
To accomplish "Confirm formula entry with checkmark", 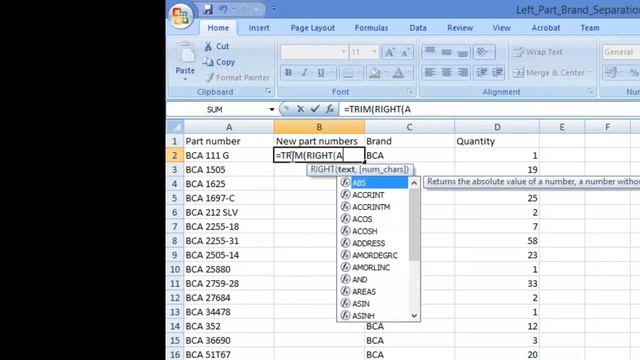I will point(315,109).
